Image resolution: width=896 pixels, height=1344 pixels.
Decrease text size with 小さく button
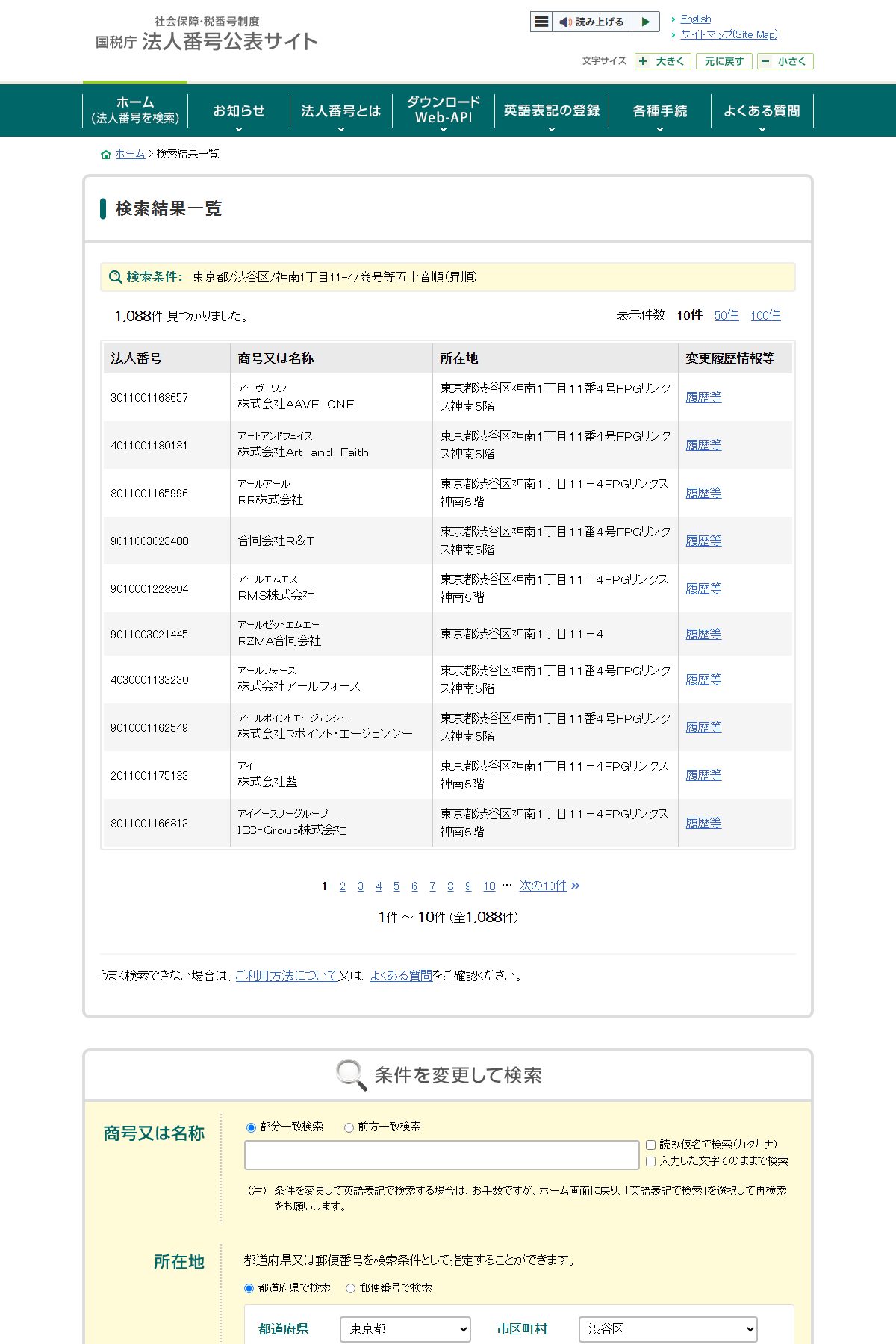[785, 61]
